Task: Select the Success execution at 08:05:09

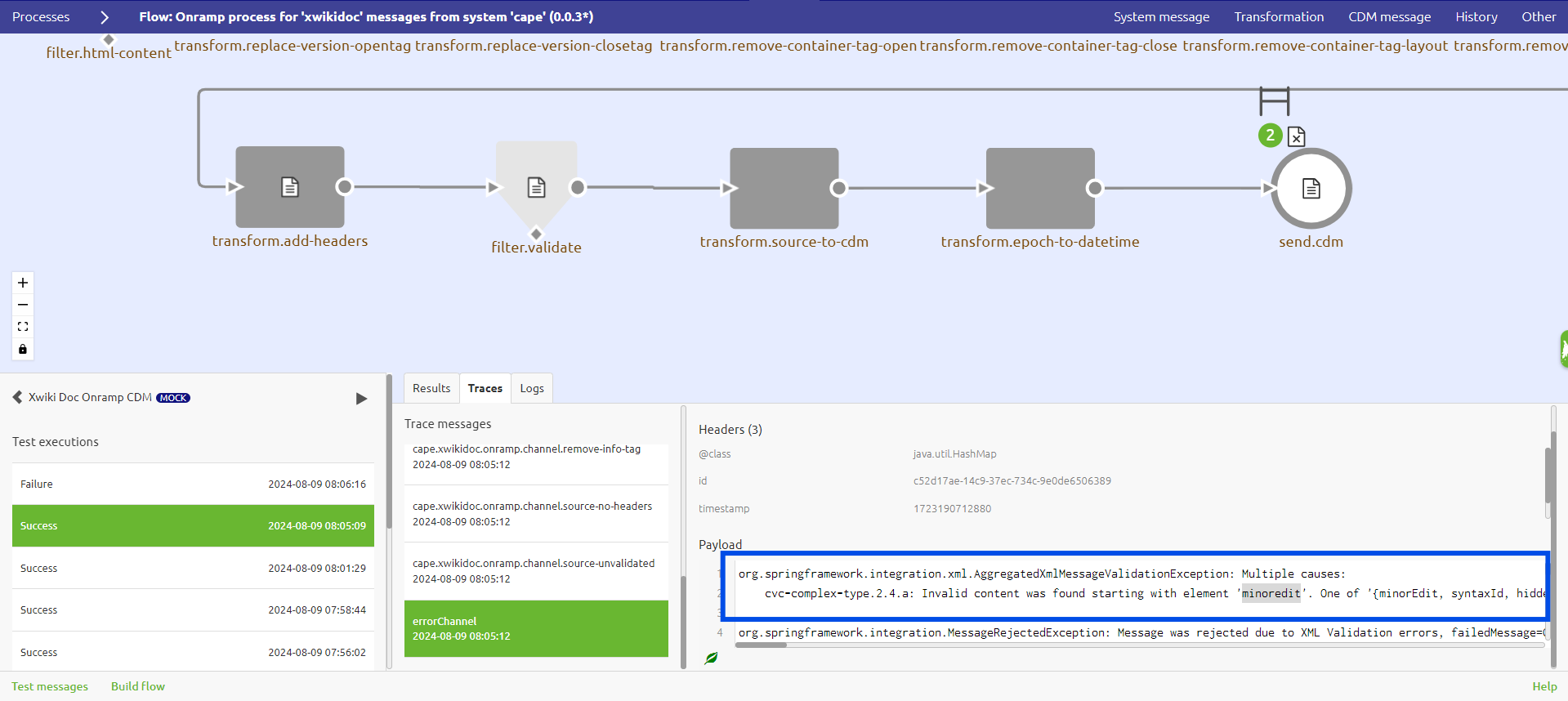Action: (x=193, y=525)
